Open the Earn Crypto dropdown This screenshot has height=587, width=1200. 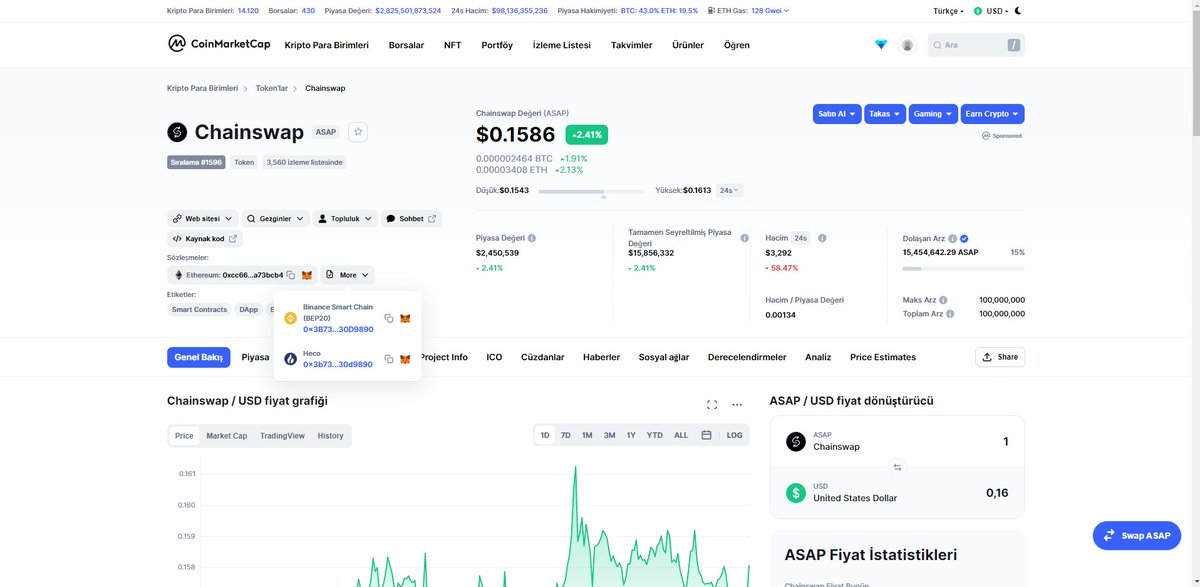(x=993, y=114)
